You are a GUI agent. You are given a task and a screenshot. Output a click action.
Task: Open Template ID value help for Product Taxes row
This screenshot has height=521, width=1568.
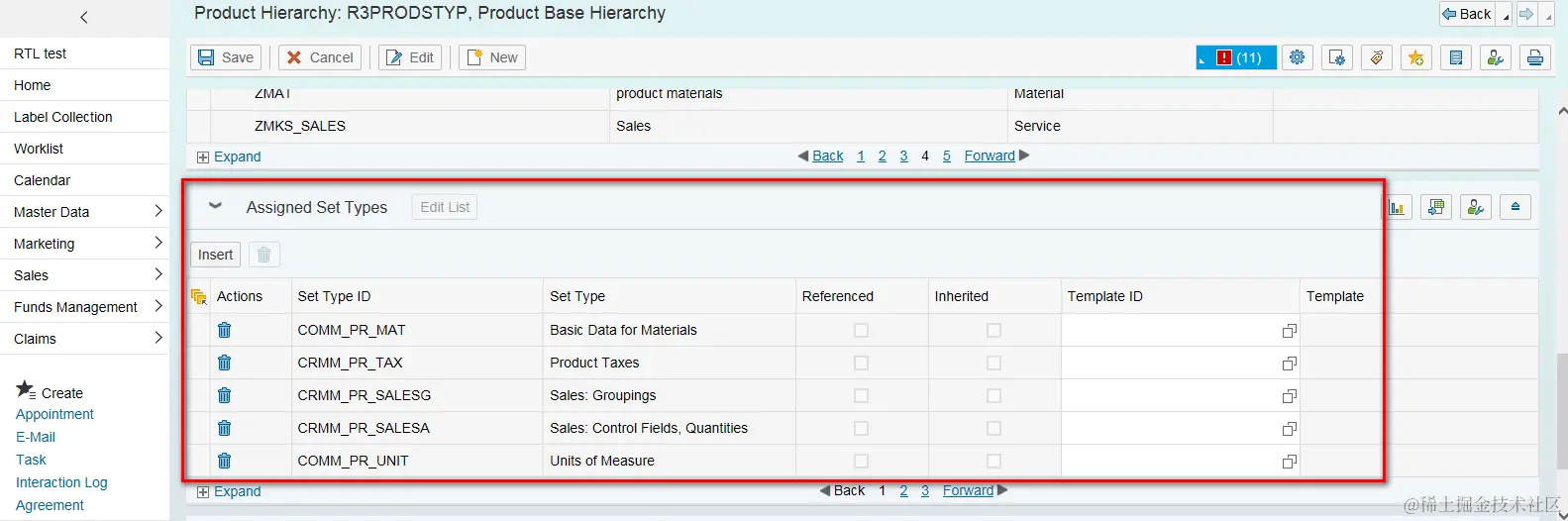coord(1289,364)
